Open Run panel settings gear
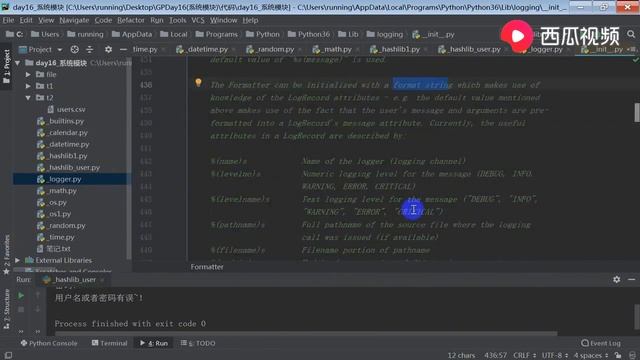640x360 pixels. pyautogui.click(x=616, y=280)
